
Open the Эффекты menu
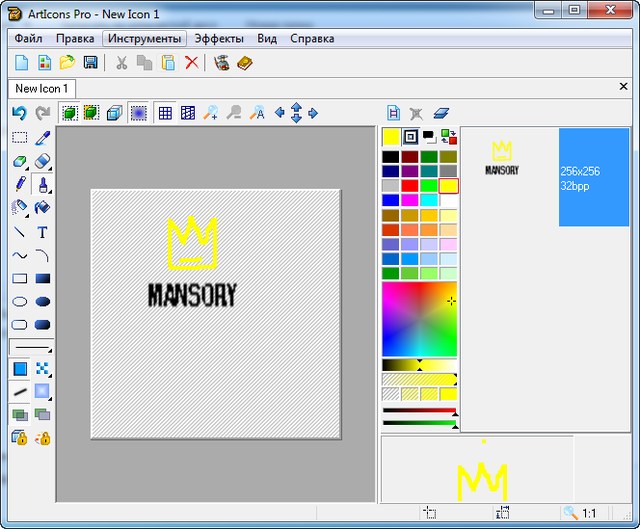(218, 39)
